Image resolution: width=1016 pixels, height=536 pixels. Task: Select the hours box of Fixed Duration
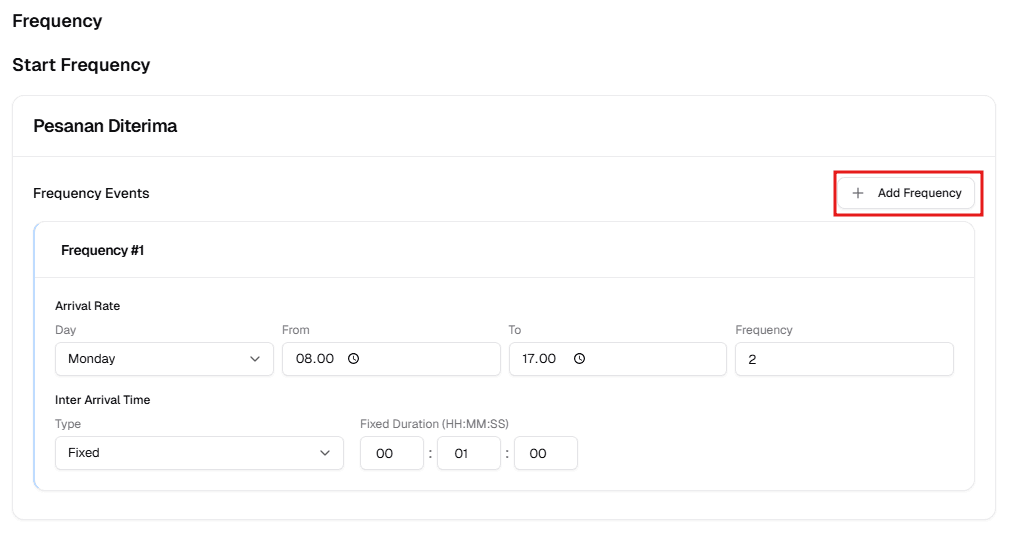[x=391, y=453]
